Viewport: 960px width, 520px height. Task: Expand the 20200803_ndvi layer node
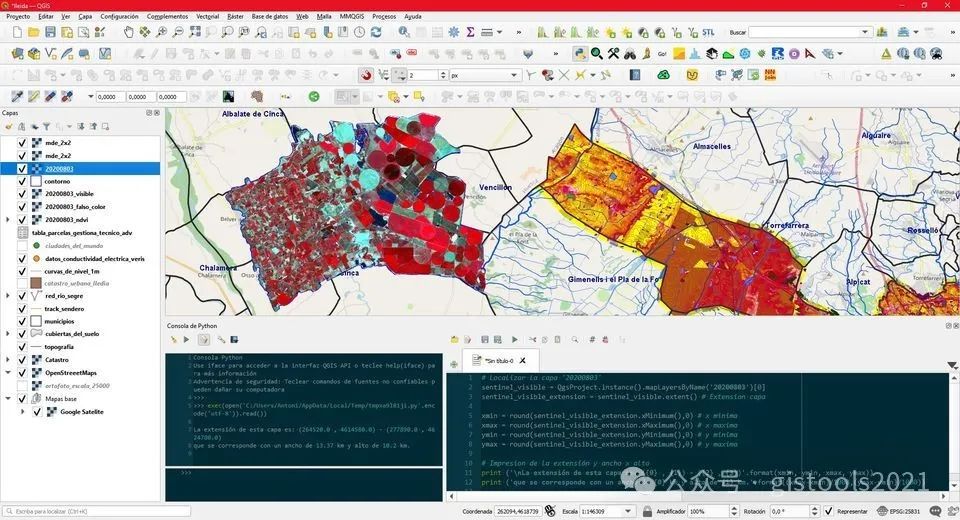(x=8, y=220)
